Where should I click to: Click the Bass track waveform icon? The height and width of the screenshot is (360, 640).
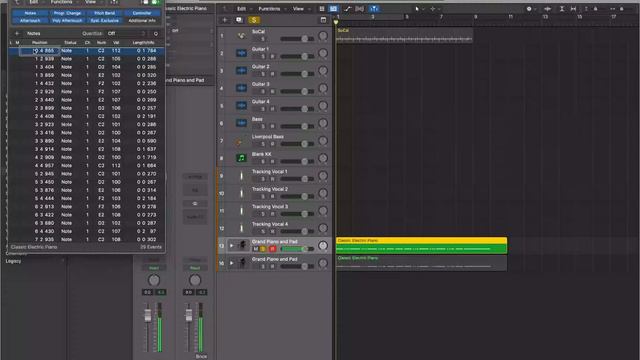[x=241, y=123]
